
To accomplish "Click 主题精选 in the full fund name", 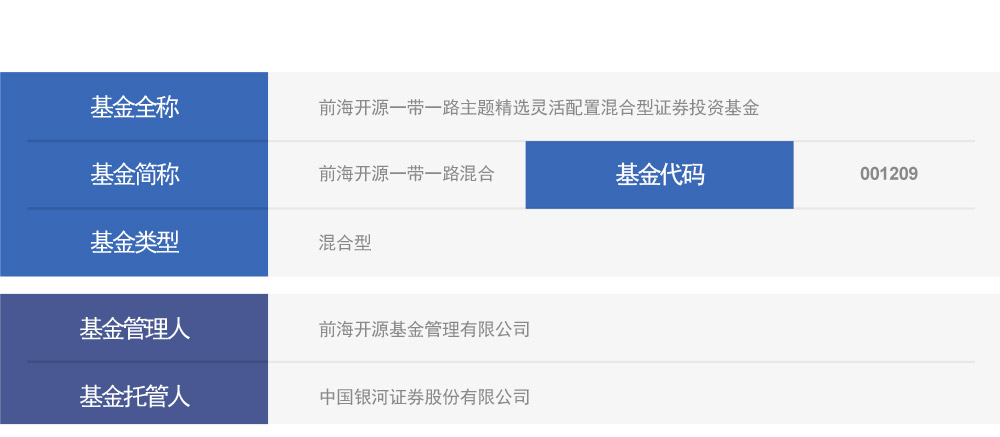I will click(495, 108).
